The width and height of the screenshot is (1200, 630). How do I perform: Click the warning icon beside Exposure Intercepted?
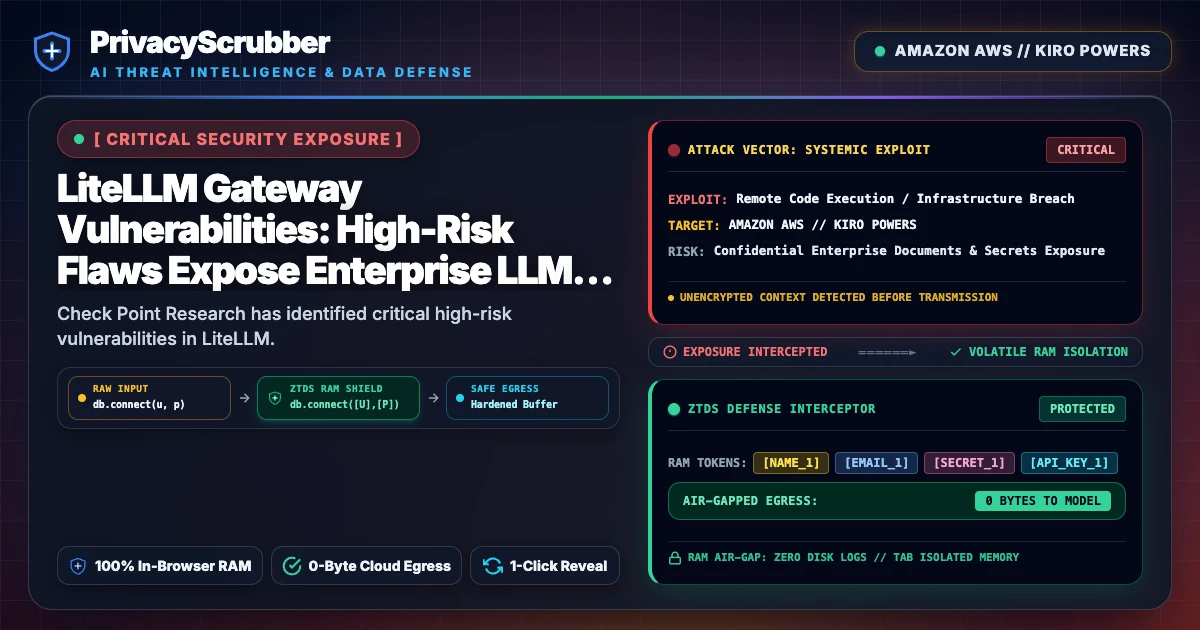(x=670, y=352)
